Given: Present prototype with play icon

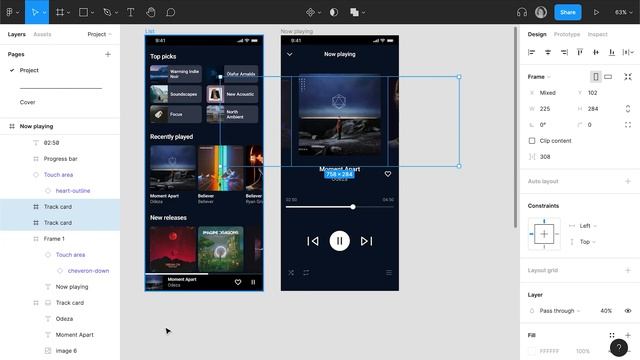Looking at the screenshot, I should (x=596, y=12).
